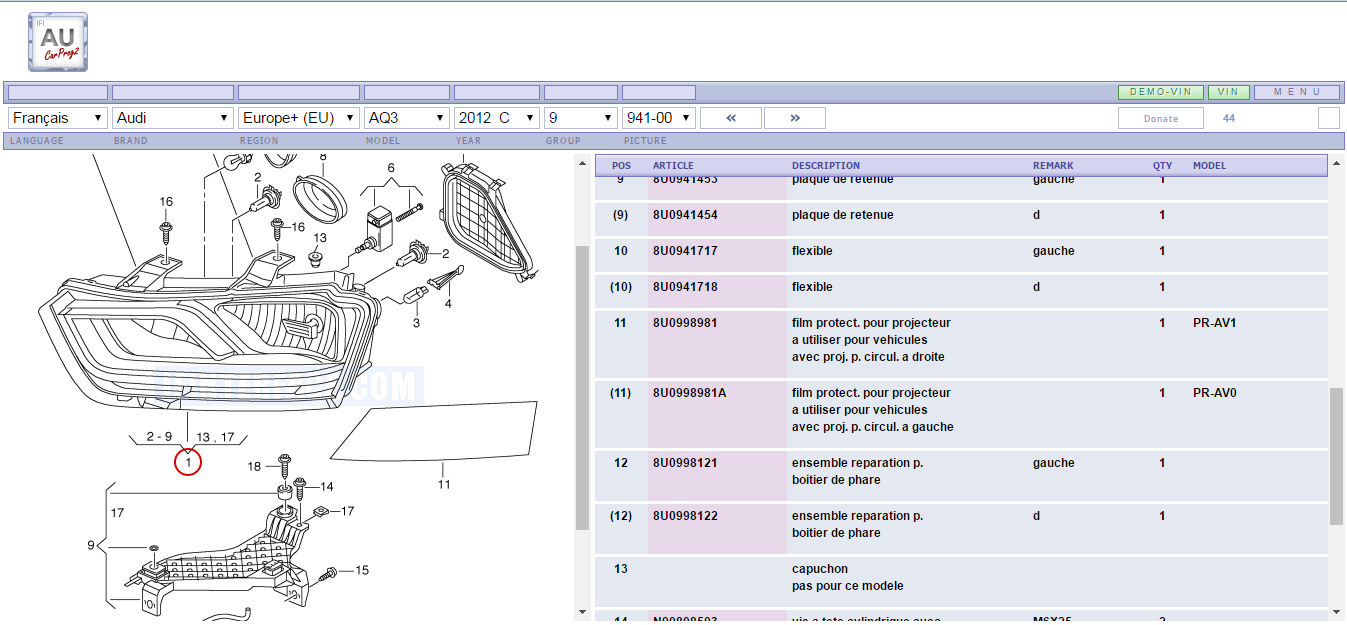
Task: Expand the Year dropdown 2012 C
Action: [x=497, y=118]
